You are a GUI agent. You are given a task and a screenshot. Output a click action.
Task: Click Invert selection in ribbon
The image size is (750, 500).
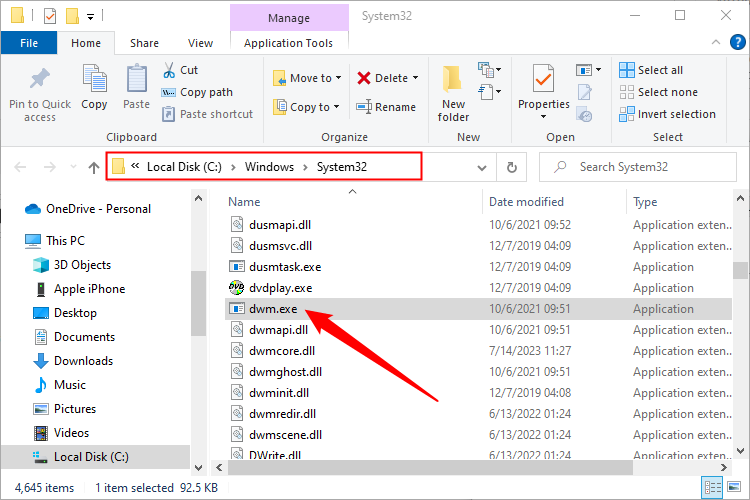(667, 114)
